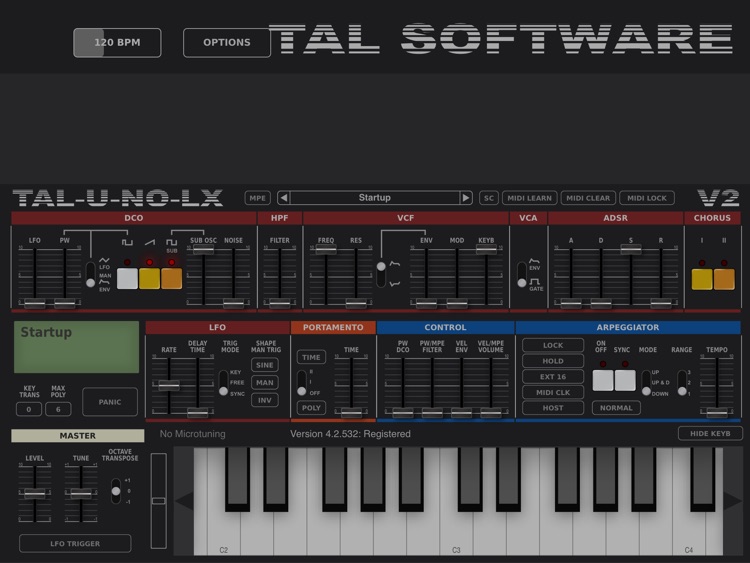Click the MAX POLY value box

(58, 409)
